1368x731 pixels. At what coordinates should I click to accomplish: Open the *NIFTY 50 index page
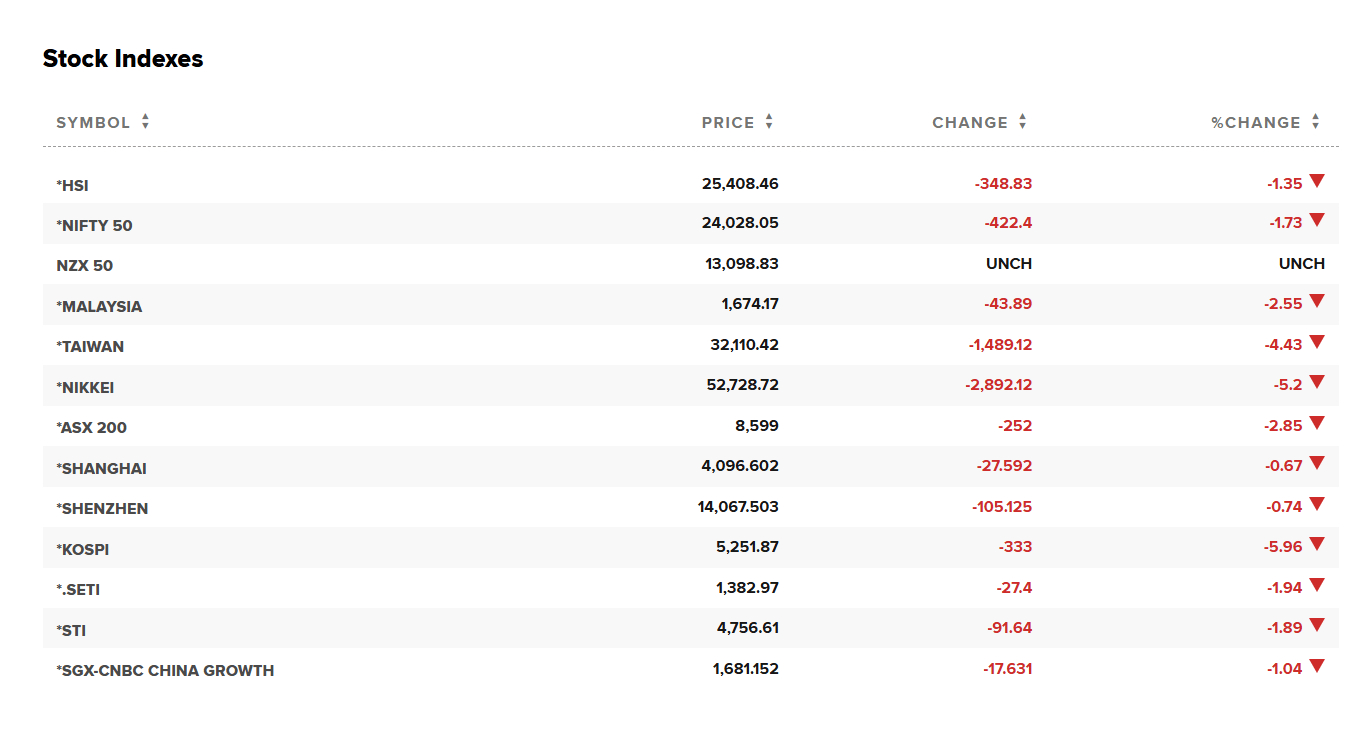point(95,226)
